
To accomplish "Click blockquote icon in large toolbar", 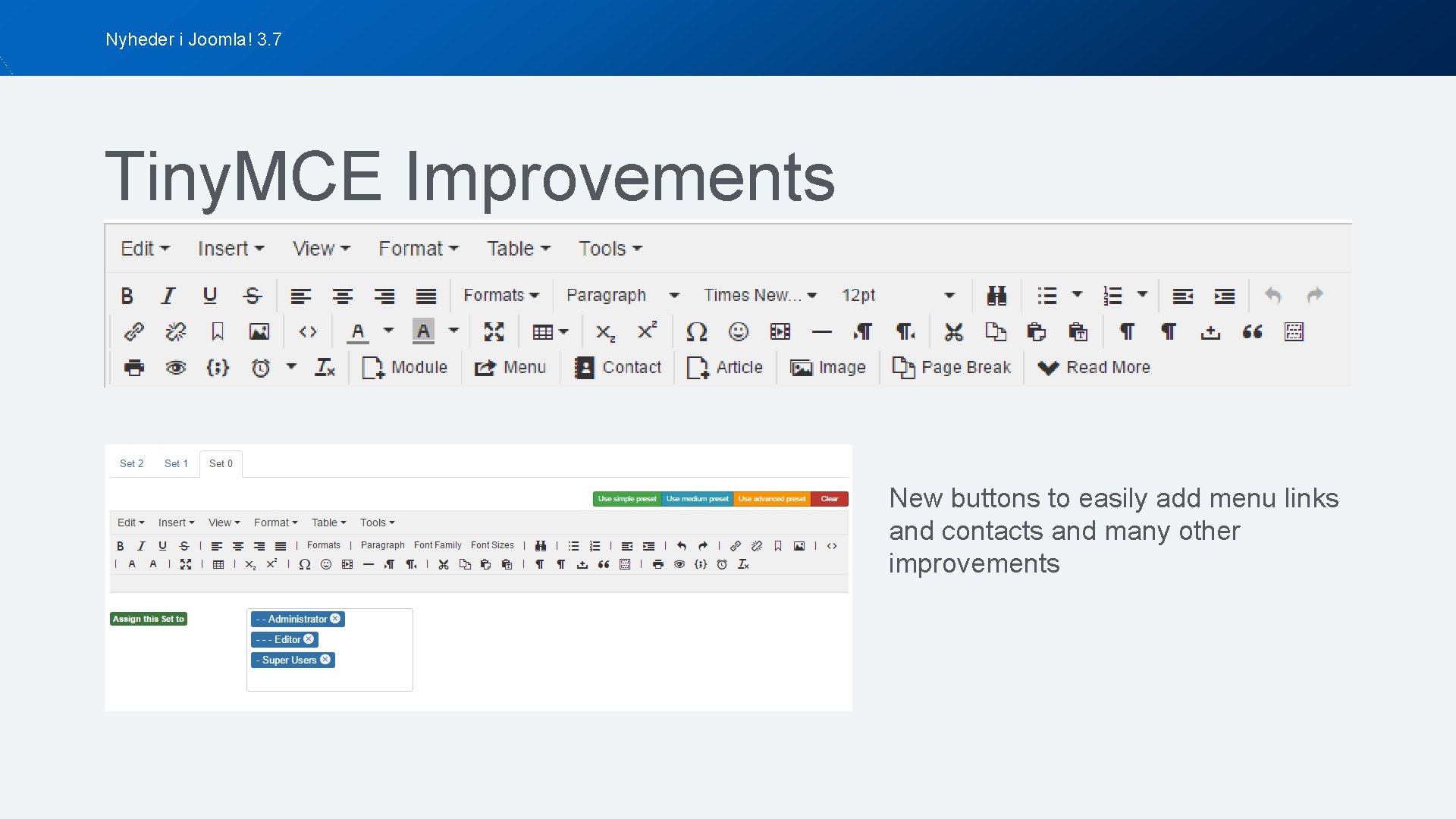I will pos(1253,331).
